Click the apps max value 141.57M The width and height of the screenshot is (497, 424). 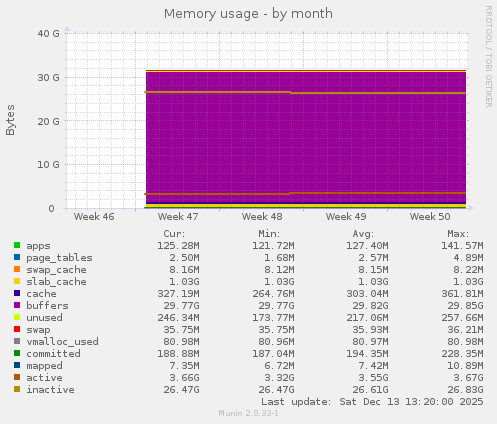462,246
